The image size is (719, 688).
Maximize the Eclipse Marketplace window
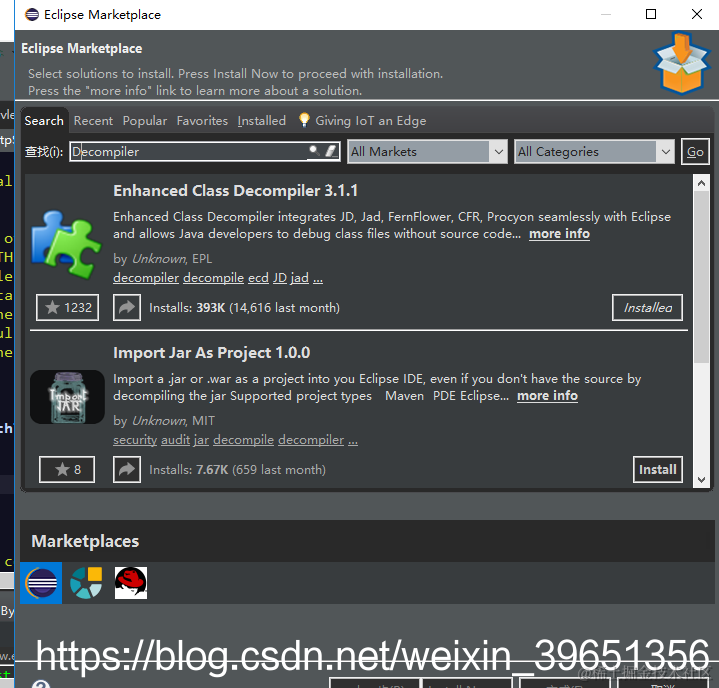coord(651,14)
